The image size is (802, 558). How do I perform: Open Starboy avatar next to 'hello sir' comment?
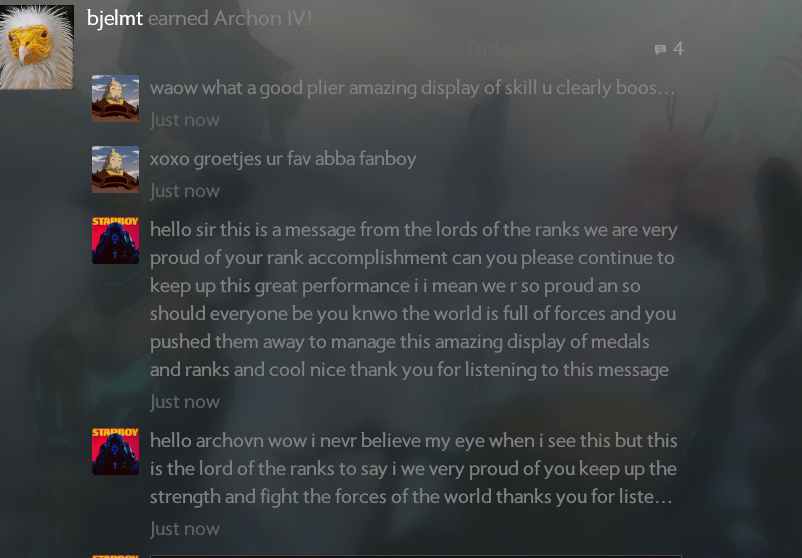(115, 240)
